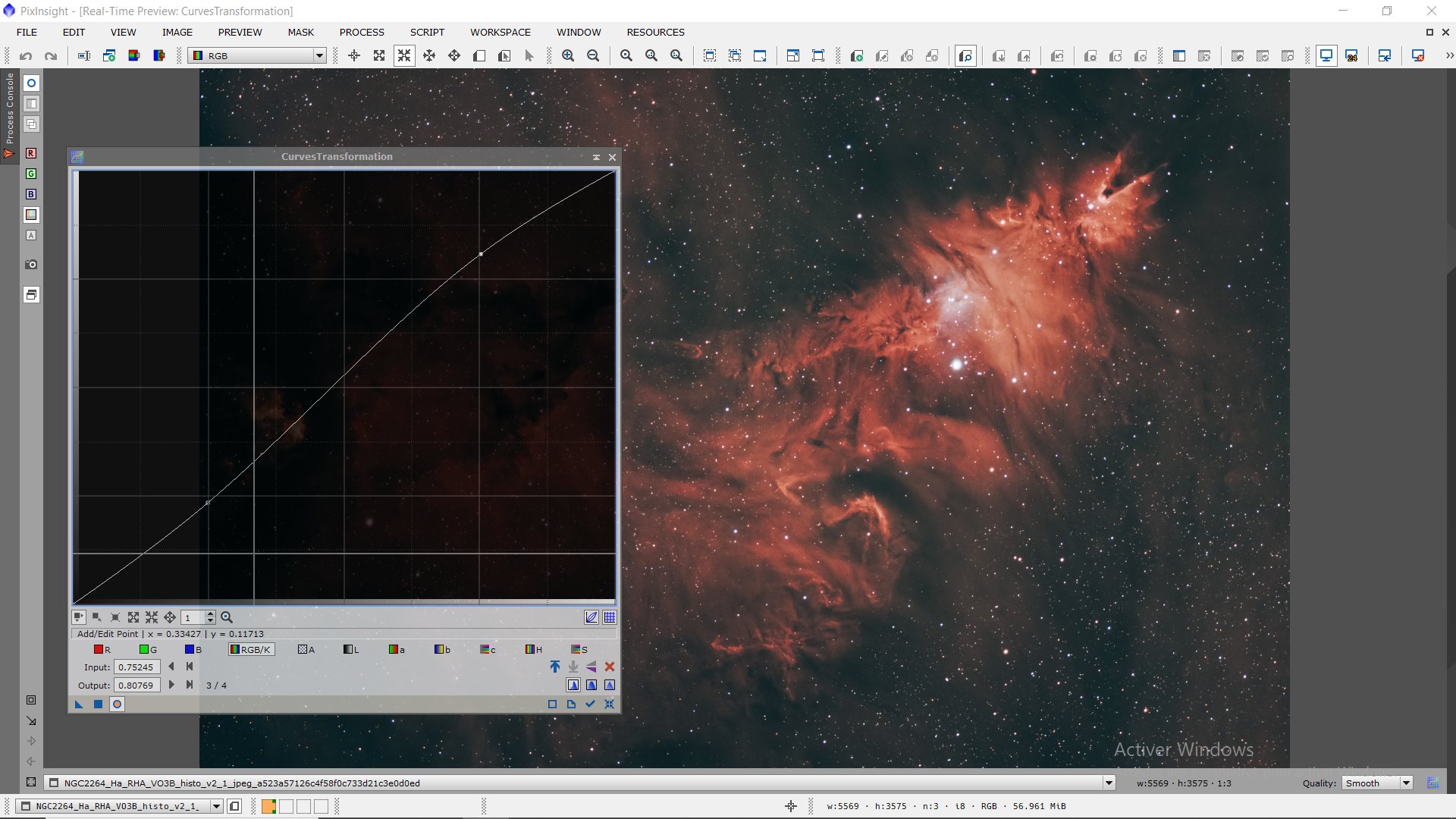Open the RGB channel dropdown in the toolbar
The height and width of the screenshot is (819, 1456).
pyautogui.click(x=319, y=55)
